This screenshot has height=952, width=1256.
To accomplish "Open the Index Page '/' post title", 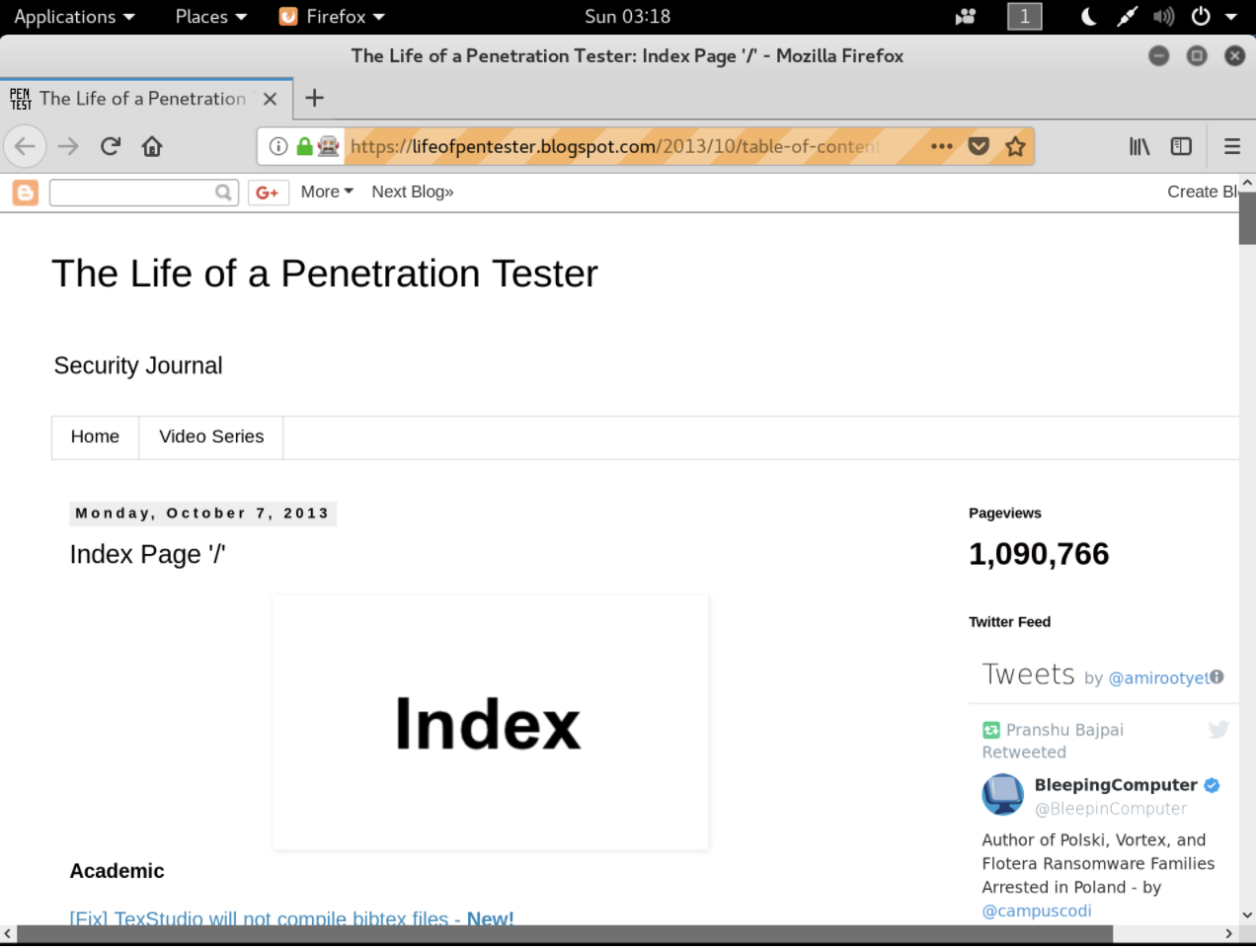I will [x=147, y=554].
